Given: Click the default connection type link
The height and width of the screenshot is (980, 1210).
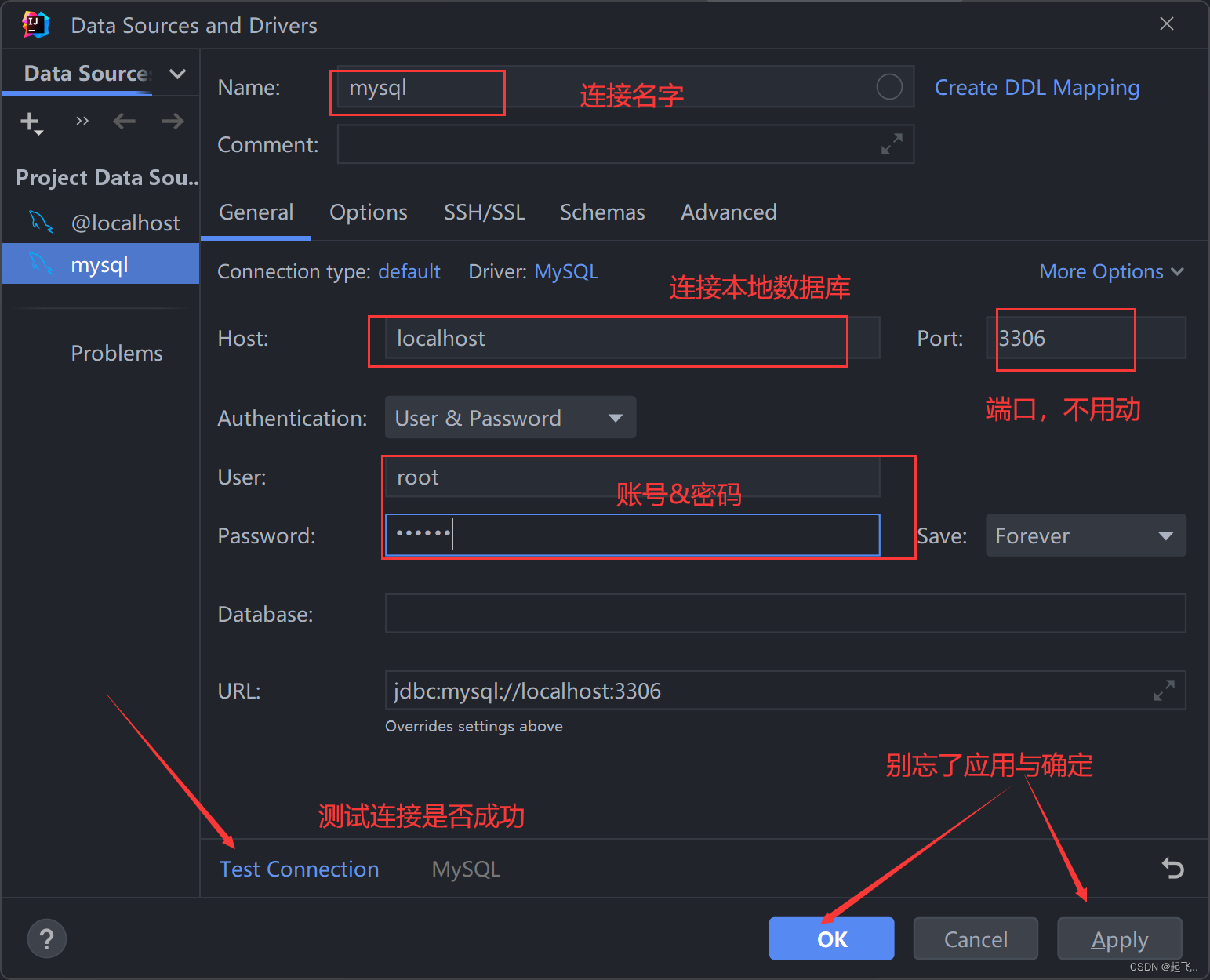Looking at the screenshot, I should (409, 271).
